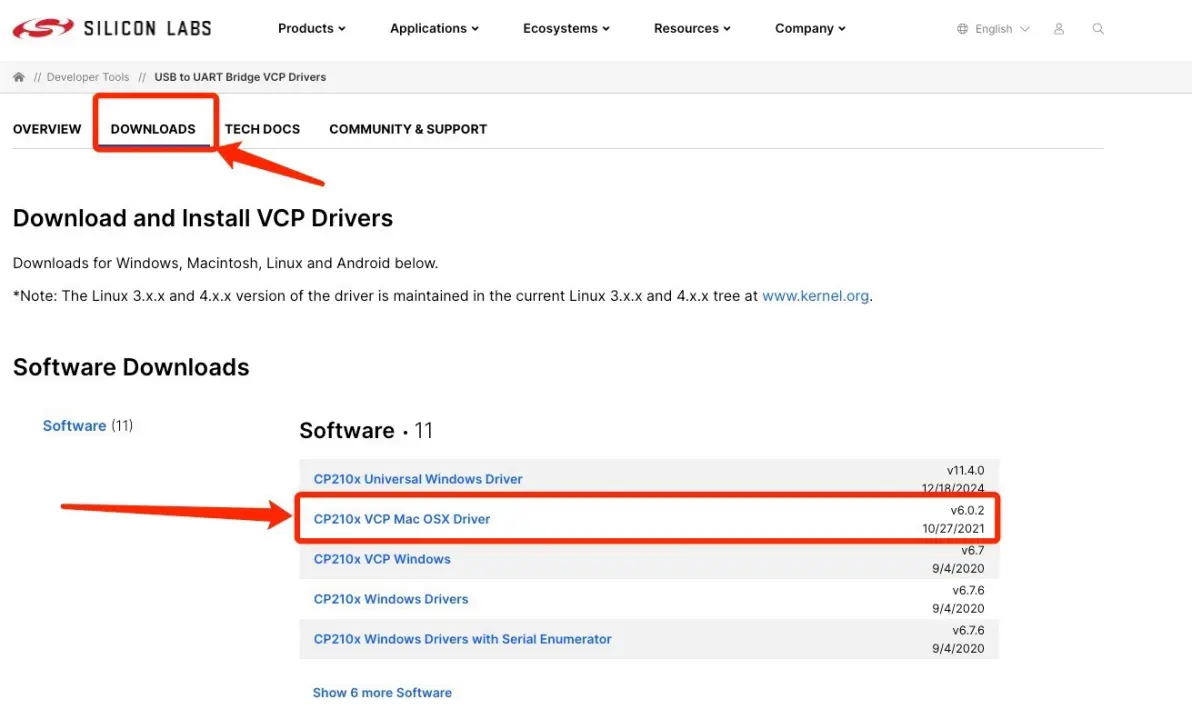Click the Silicon Labs logo
The height and width of the screenshot is (719, 1192).
click(x=112, y=28)
